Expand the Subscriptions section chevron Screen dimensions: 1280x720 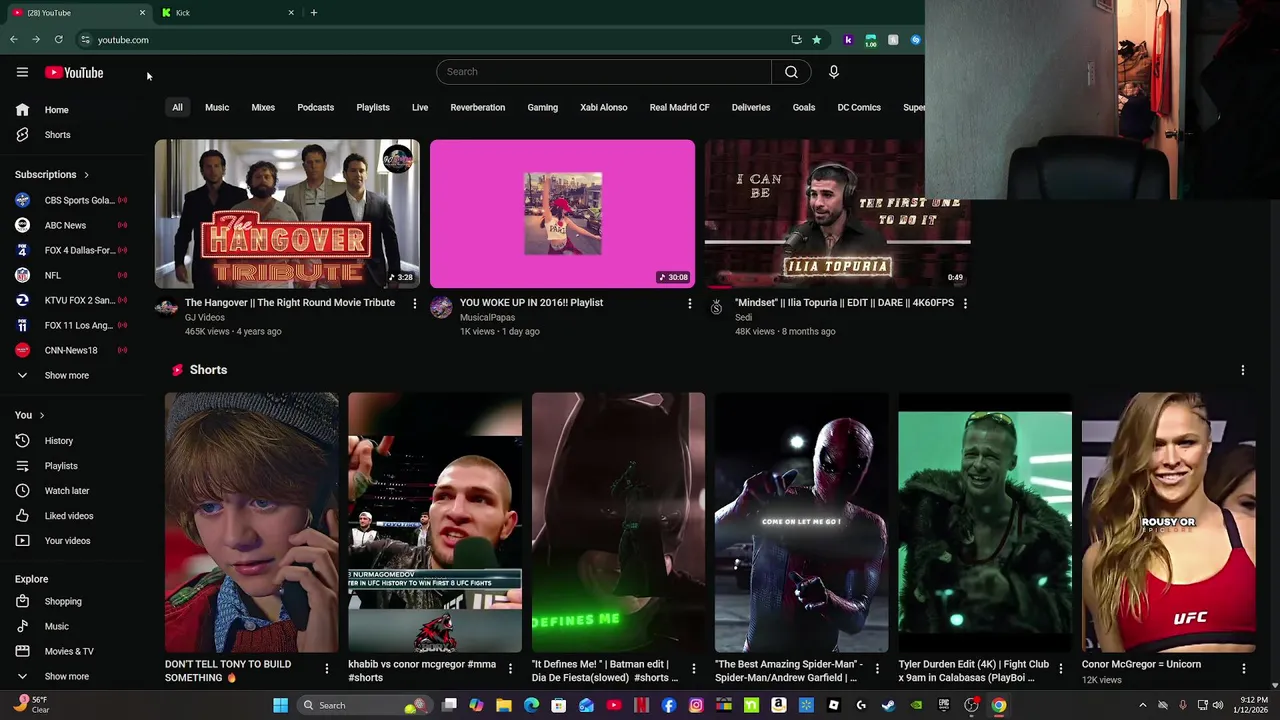click(x=86, y=175)
